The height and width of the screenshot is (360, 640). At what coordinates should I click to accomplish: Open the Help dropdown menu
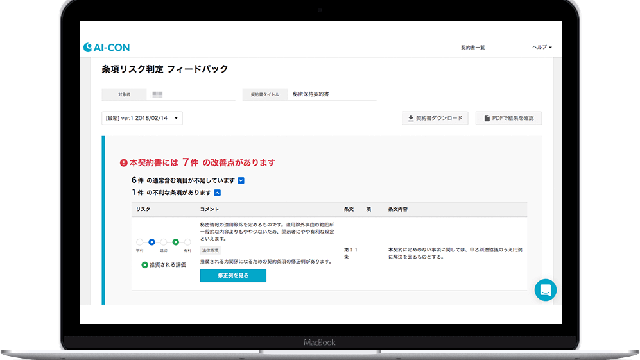tap(542, 47)
